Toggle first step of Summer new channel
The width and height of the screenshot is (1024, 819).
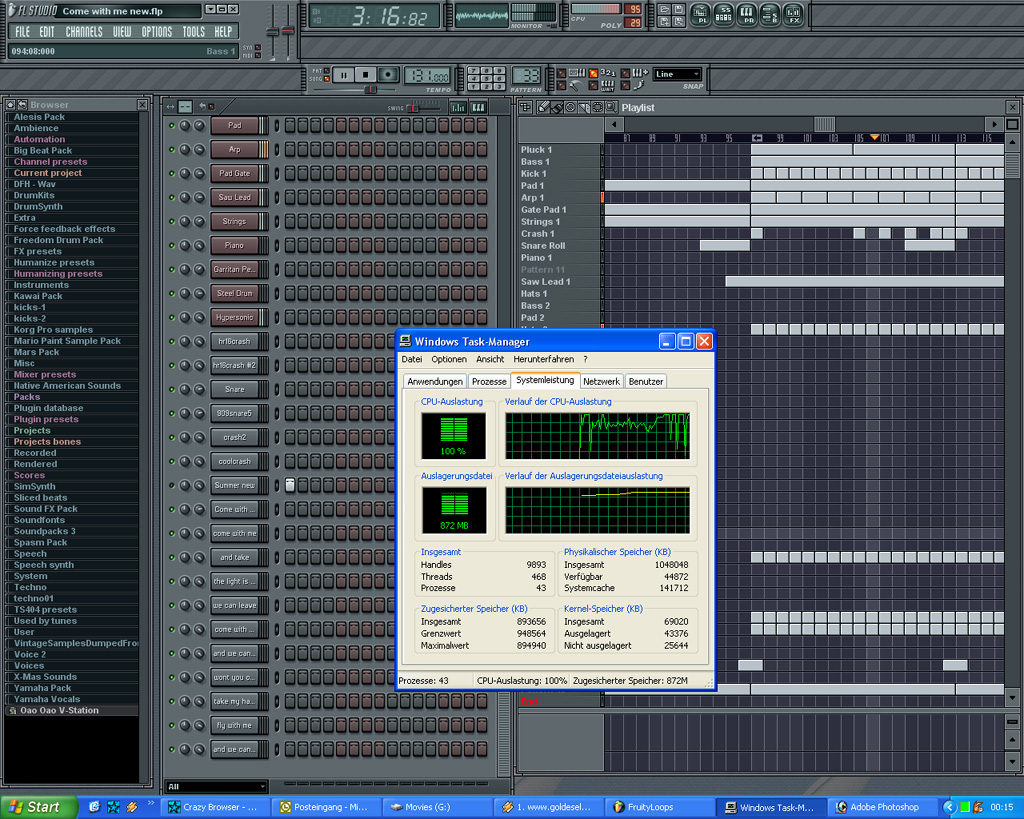point(290,485)
